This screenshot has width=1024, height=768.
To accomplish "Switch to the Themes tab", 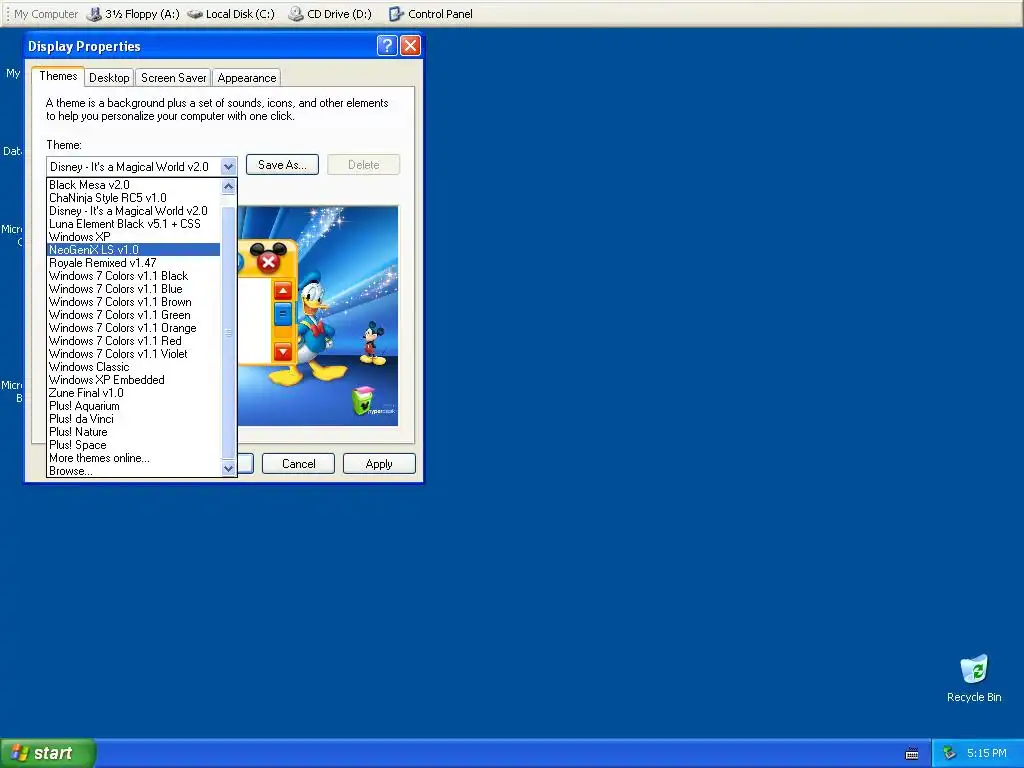I will [x=58, y=76].
